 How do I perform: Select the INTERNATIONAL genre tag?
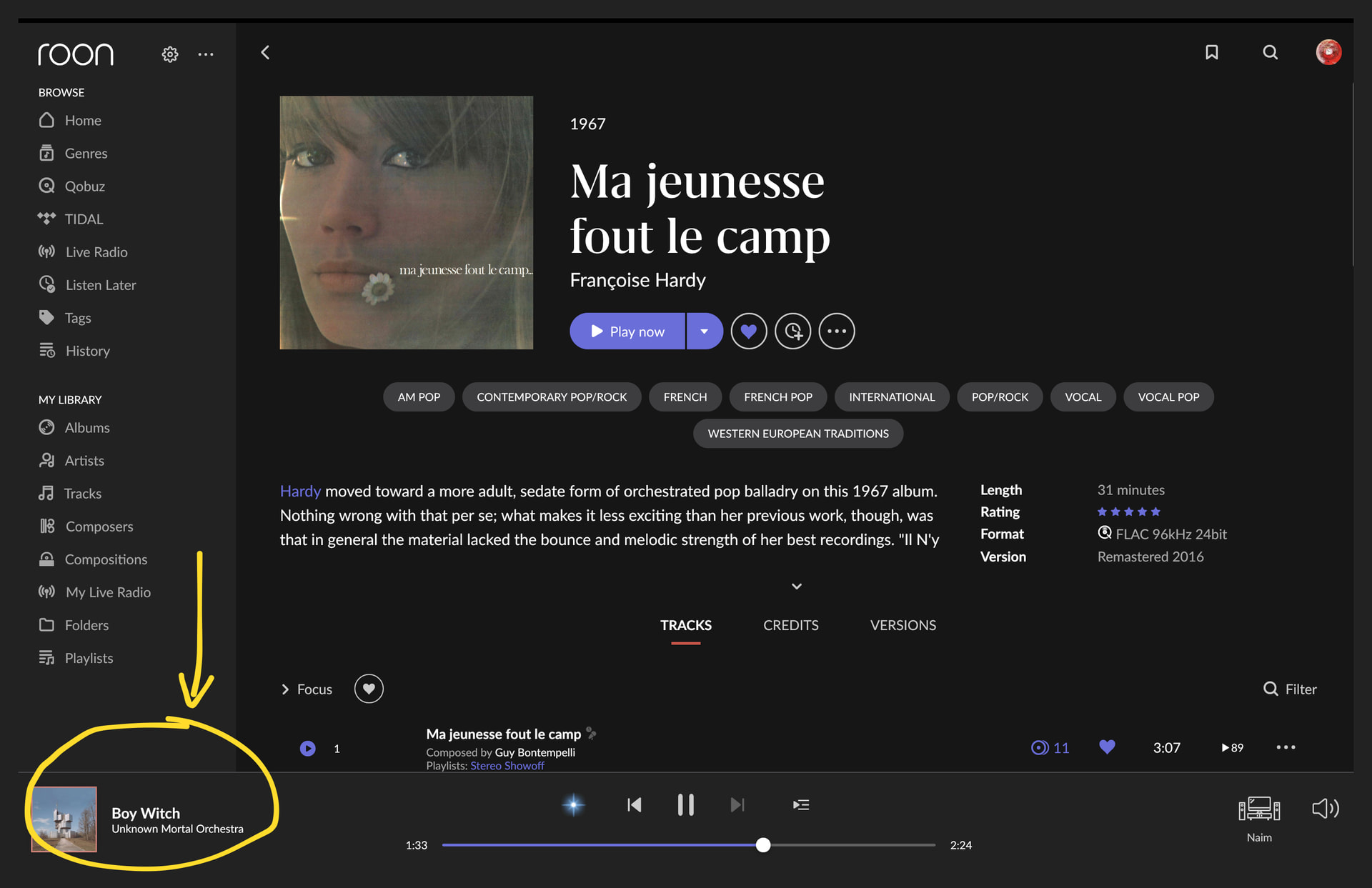pyautogui.click(x=891, y=397)
